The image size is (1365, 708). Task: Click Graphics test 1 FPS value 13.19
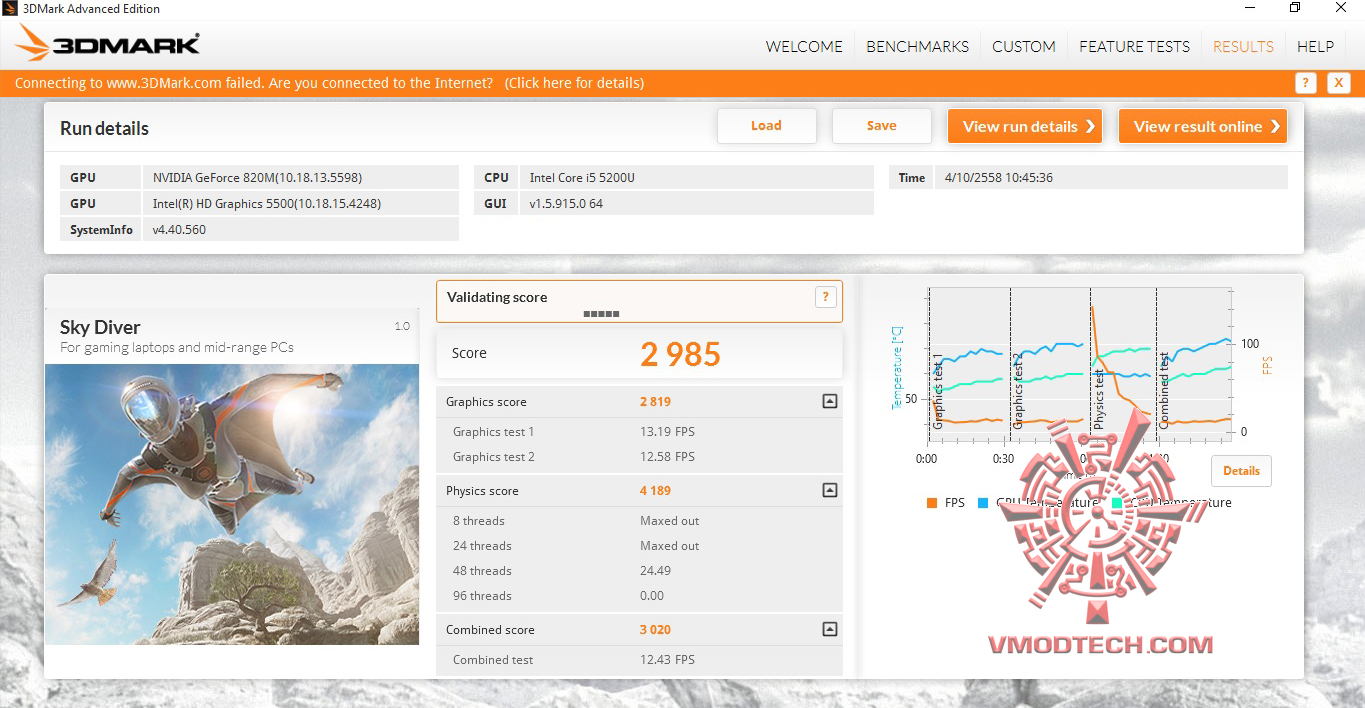(x=667, y=432)
